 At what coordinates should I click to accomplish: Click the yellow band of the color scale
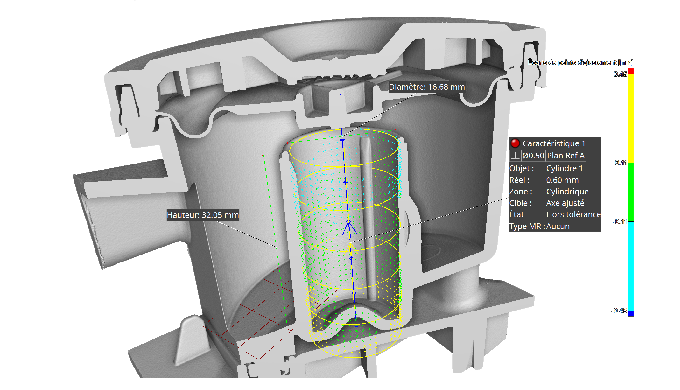[631, 118]
